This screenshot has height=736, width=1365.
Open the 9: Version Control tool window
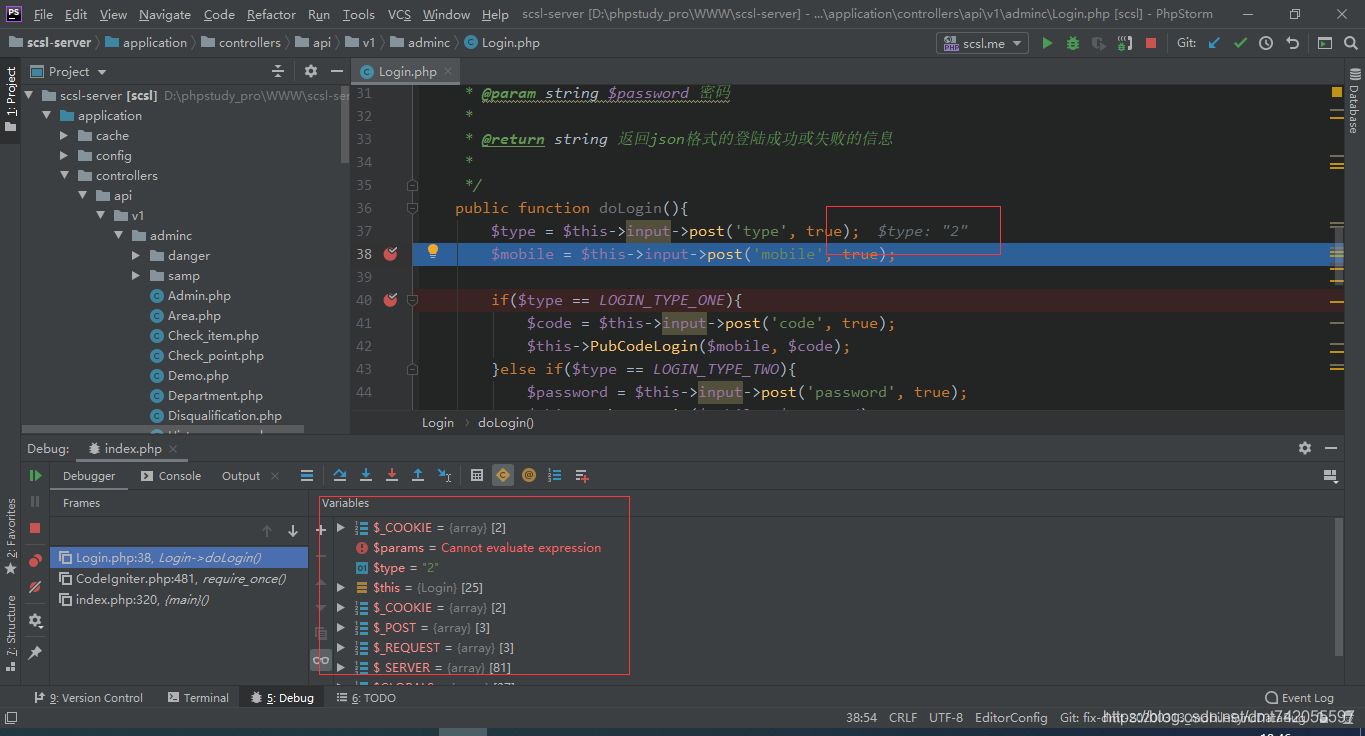(x=88, y=698)
